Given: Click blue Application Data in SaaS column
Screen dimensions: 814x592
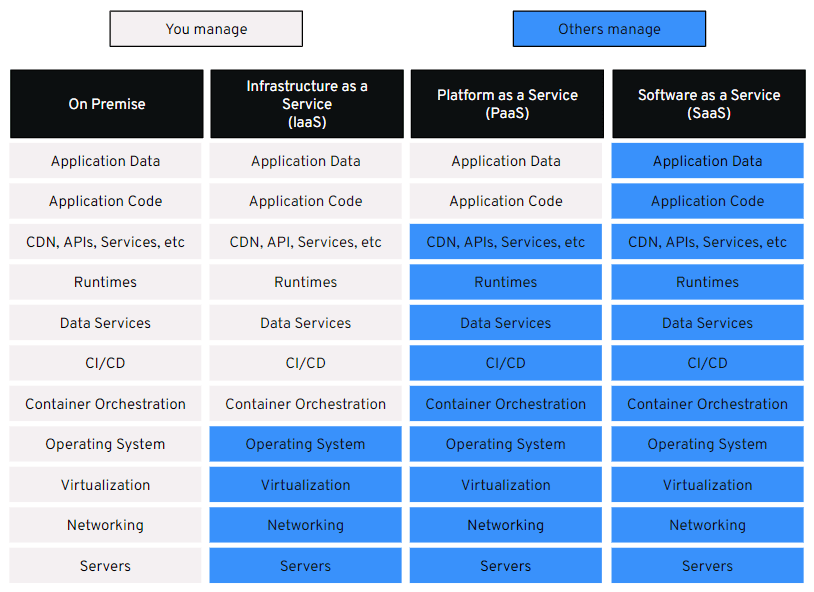Looking at the screenshot, I should click(708, 161).
